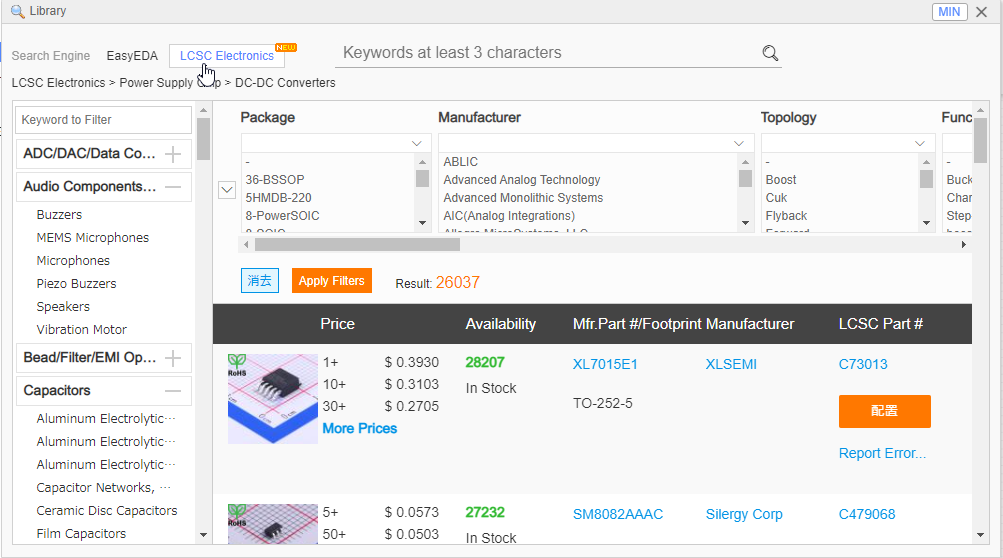Click SM8082AAAC product thumbnail image

[x=272, y=524]
